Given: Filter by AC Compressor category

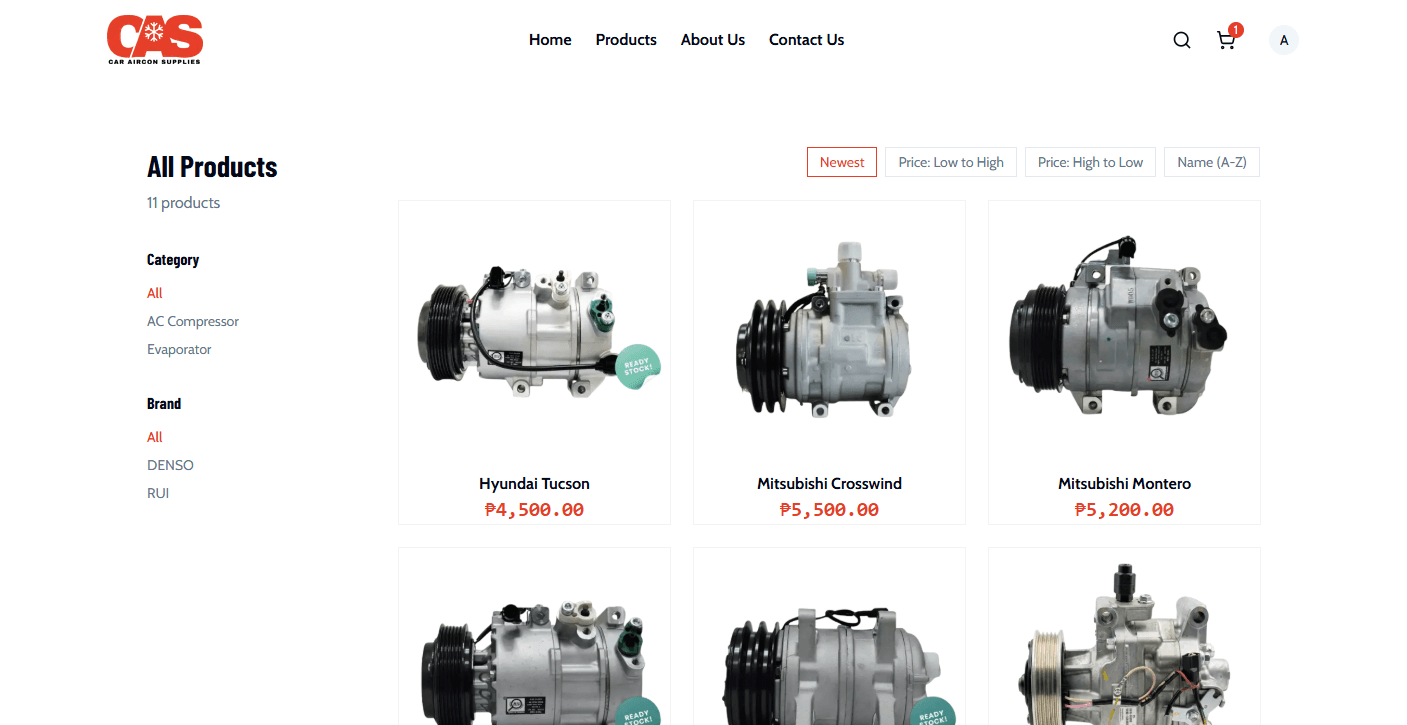Looking at the screenshot, I should pyautogui.click(x=193, y=321).
